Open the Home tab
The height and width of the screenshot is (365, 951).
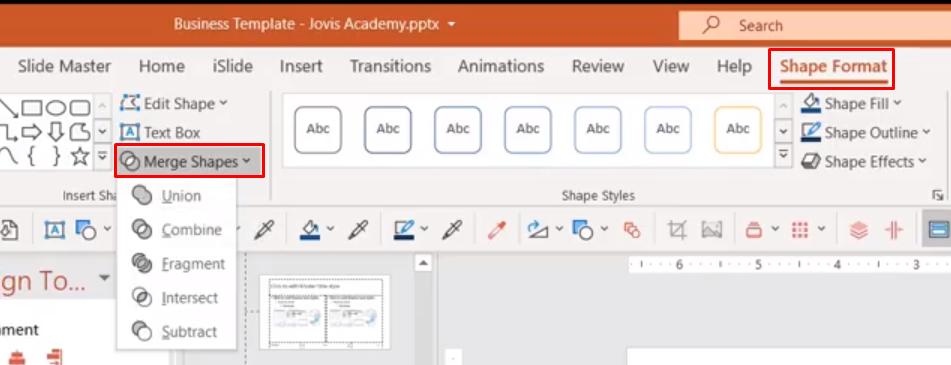coord(161,66)
